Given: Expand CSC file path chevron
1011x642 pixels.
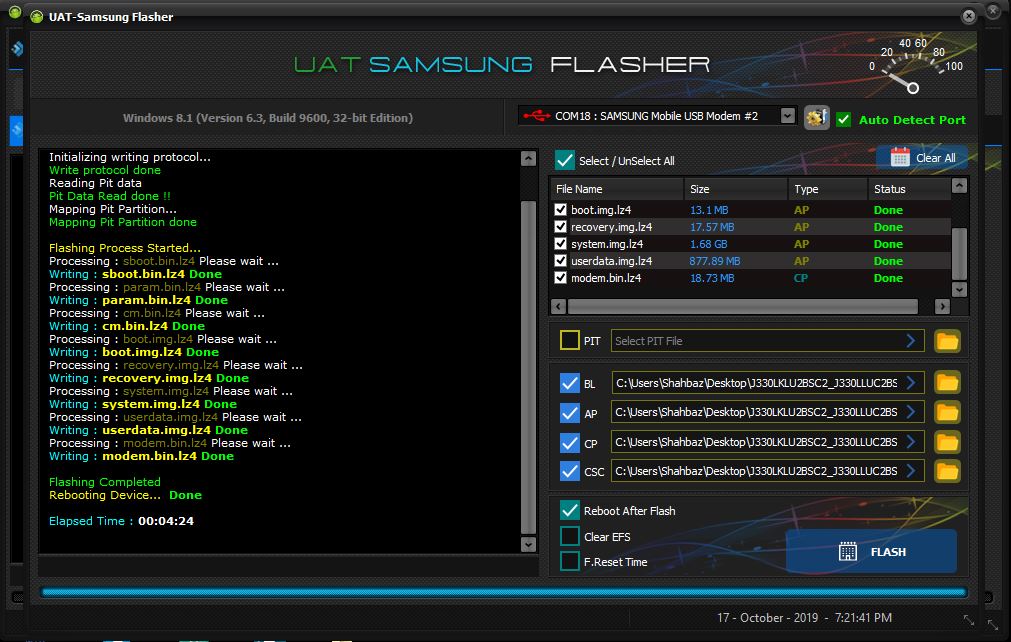Looking at the screenshot, I should click(910, 471).
